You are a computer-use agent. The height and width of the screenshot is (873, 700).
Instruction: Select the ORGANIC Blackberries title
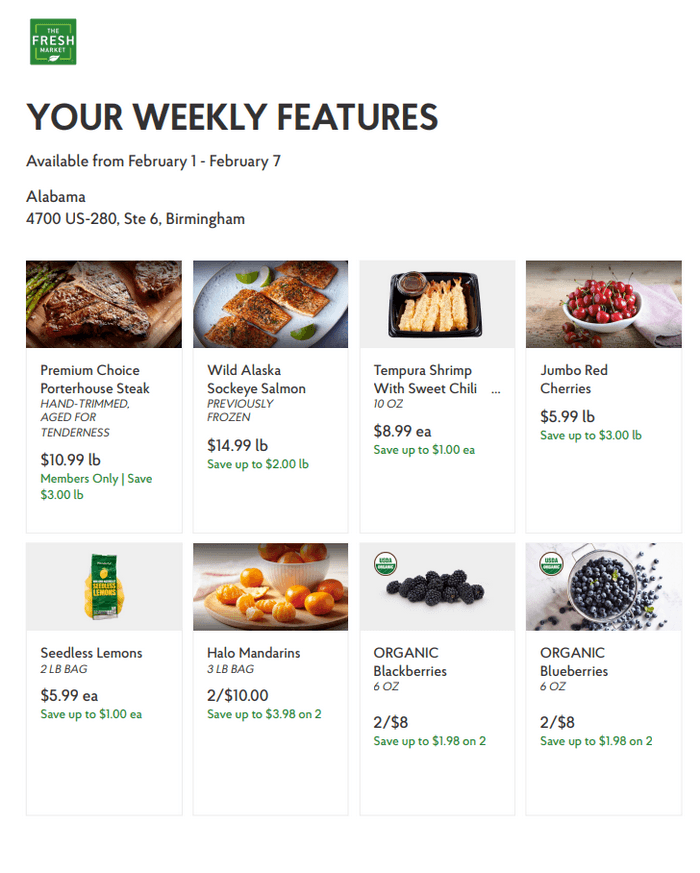click(x=410, y=661)
